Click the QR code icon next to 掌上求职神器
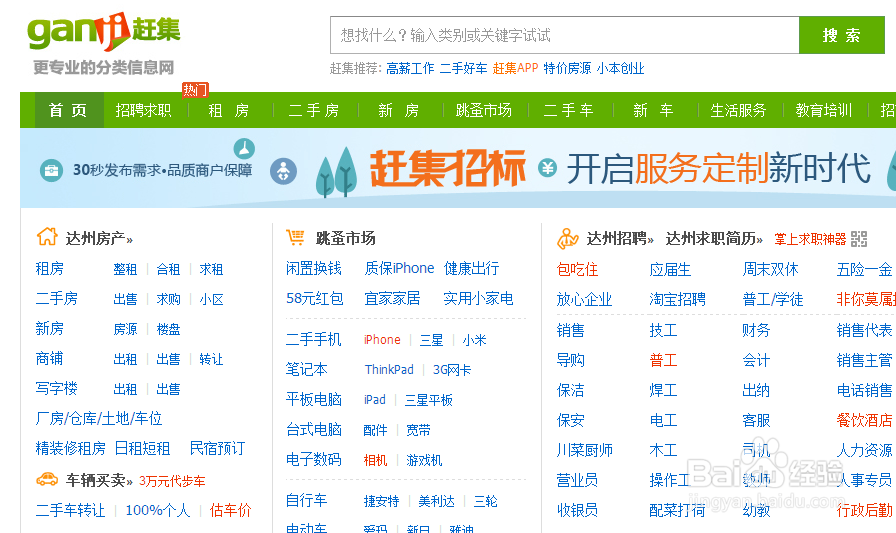 coord(859,239)
